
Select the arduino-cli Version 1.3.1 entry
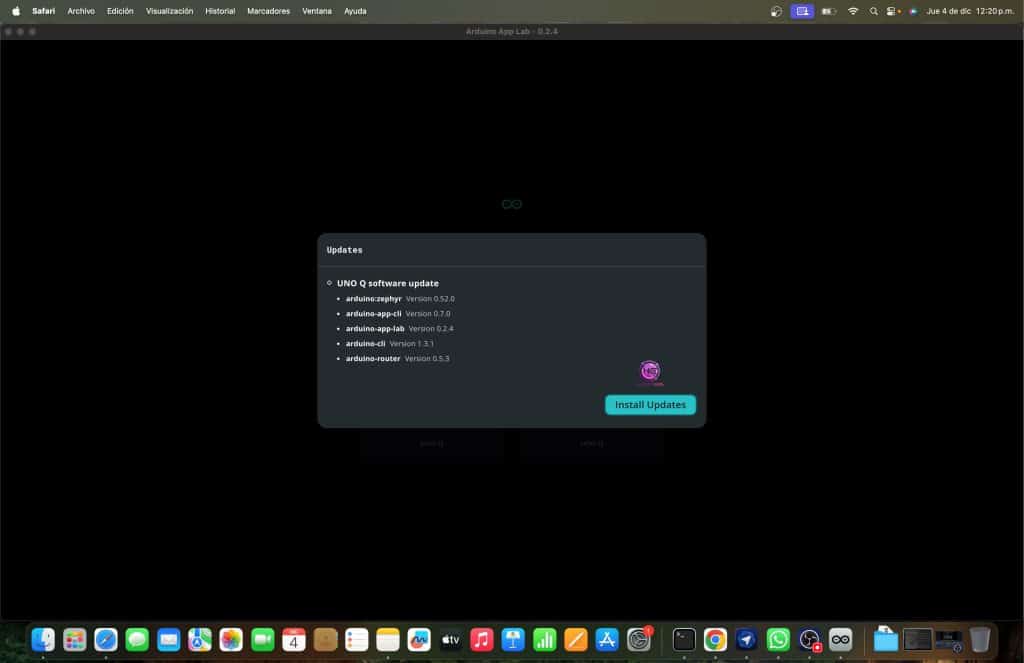coord(389,344)
